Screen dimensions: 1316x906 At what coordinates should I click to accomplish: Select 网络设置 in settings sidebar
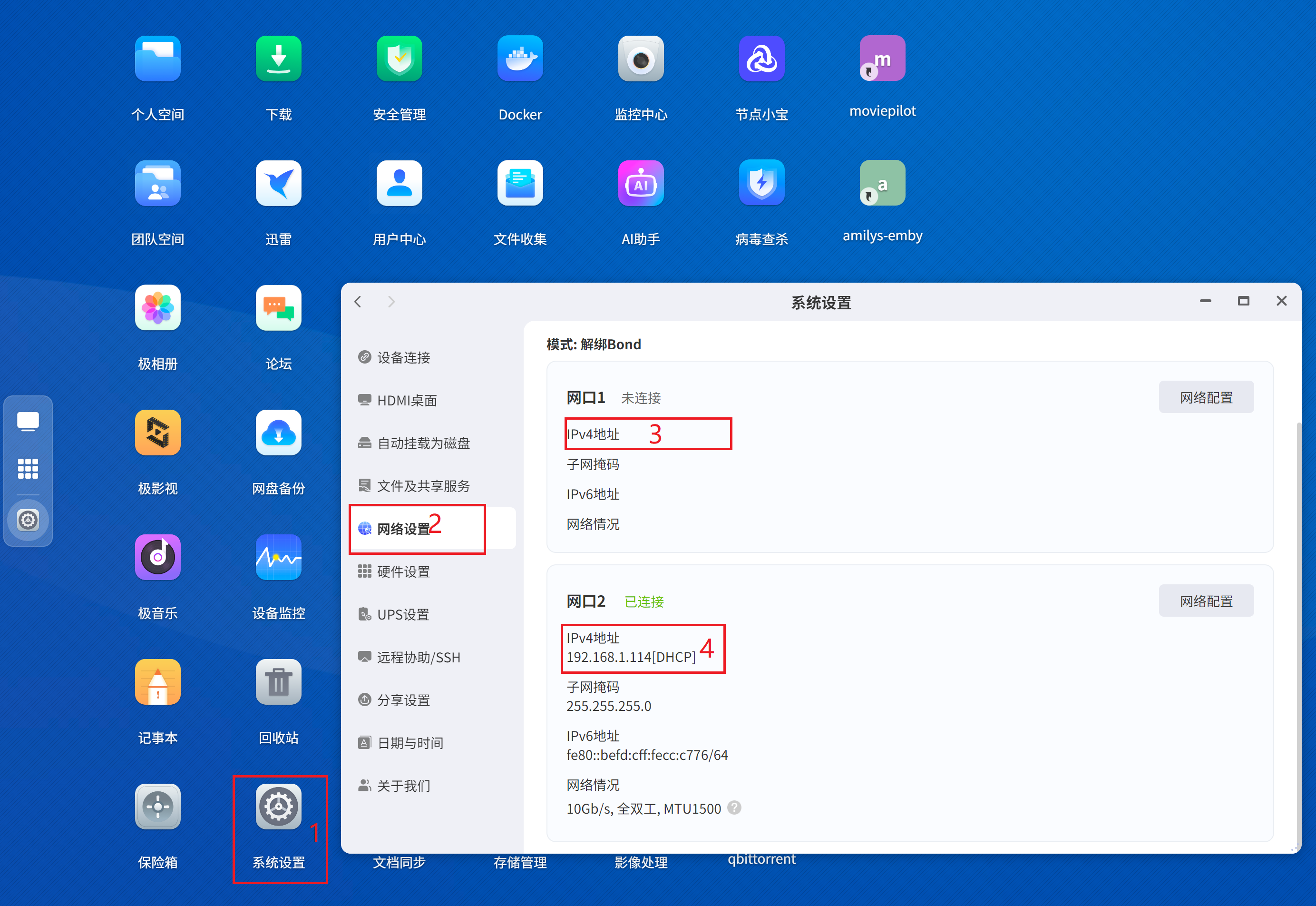pyautogui.click(x=432, y=529)
